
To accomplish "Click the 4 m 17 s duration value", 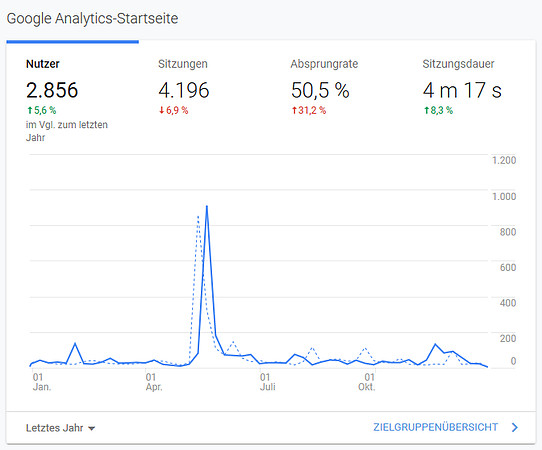I will click(462, 90).
